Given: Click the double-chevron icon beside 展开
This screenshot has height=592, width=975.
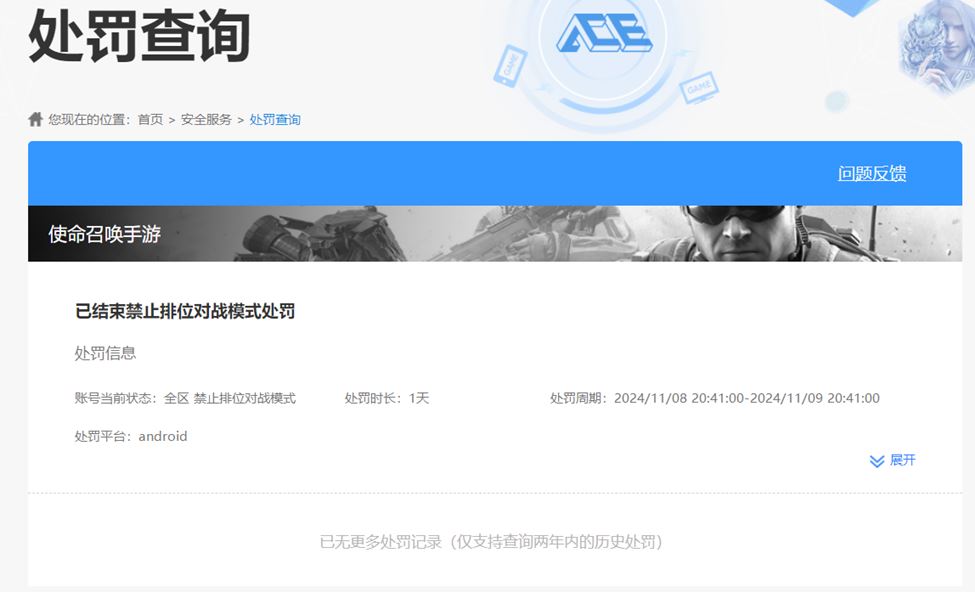Looking at the screenshot, I should [x=877, y=461].
